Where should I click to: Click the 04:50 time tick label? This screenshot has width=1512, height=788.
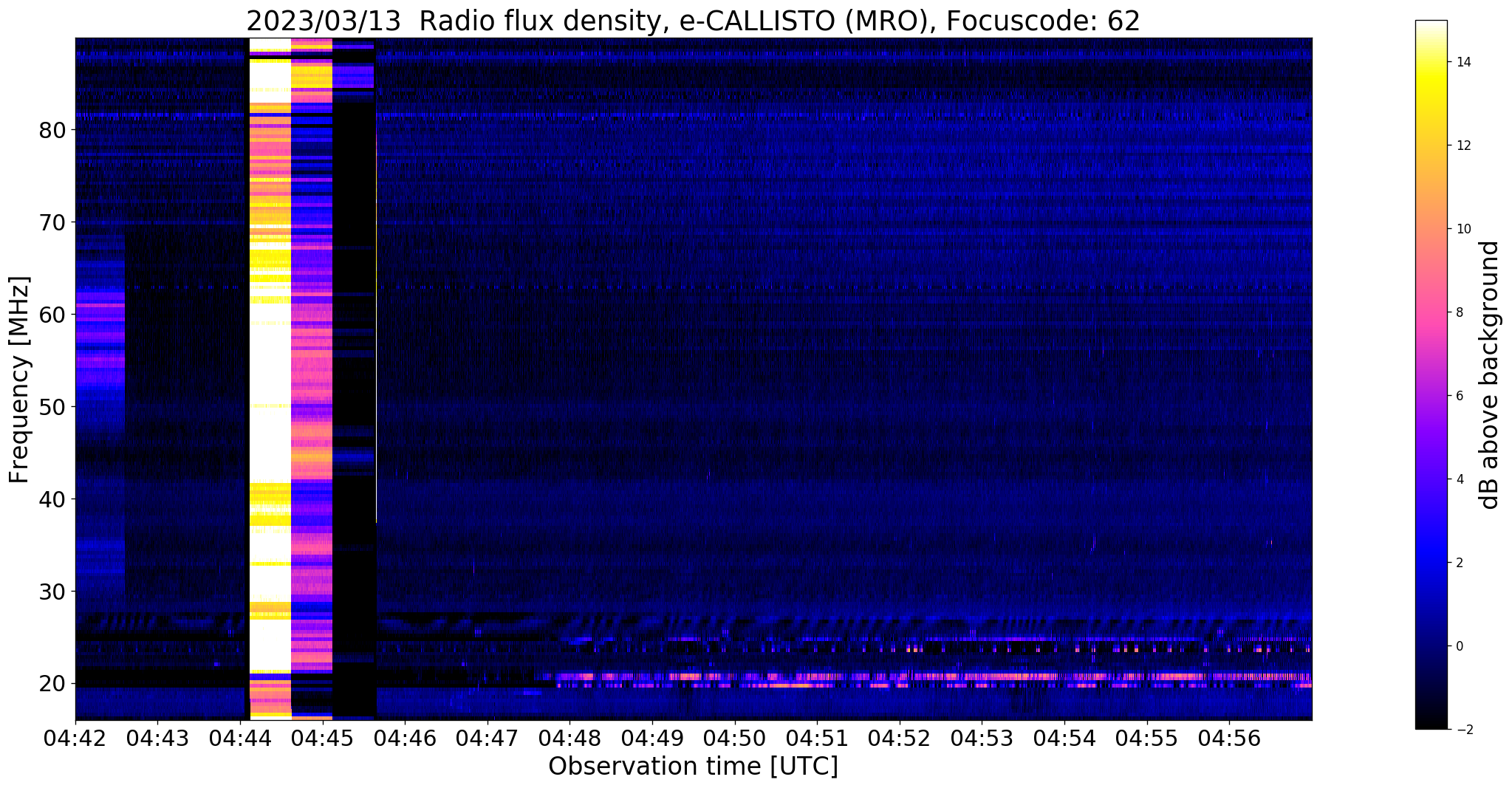pos(735,738)
